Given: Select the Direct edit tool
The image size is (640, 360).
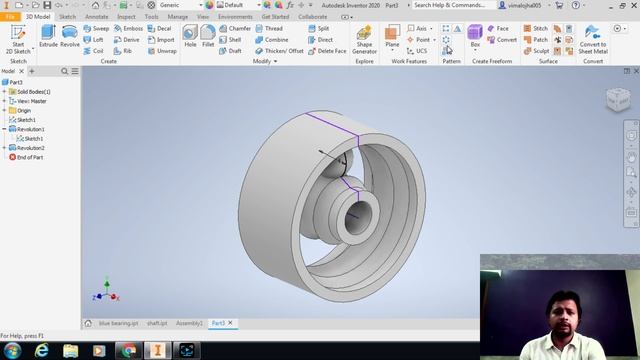Looking at the screenshot, I should [320, 40].
